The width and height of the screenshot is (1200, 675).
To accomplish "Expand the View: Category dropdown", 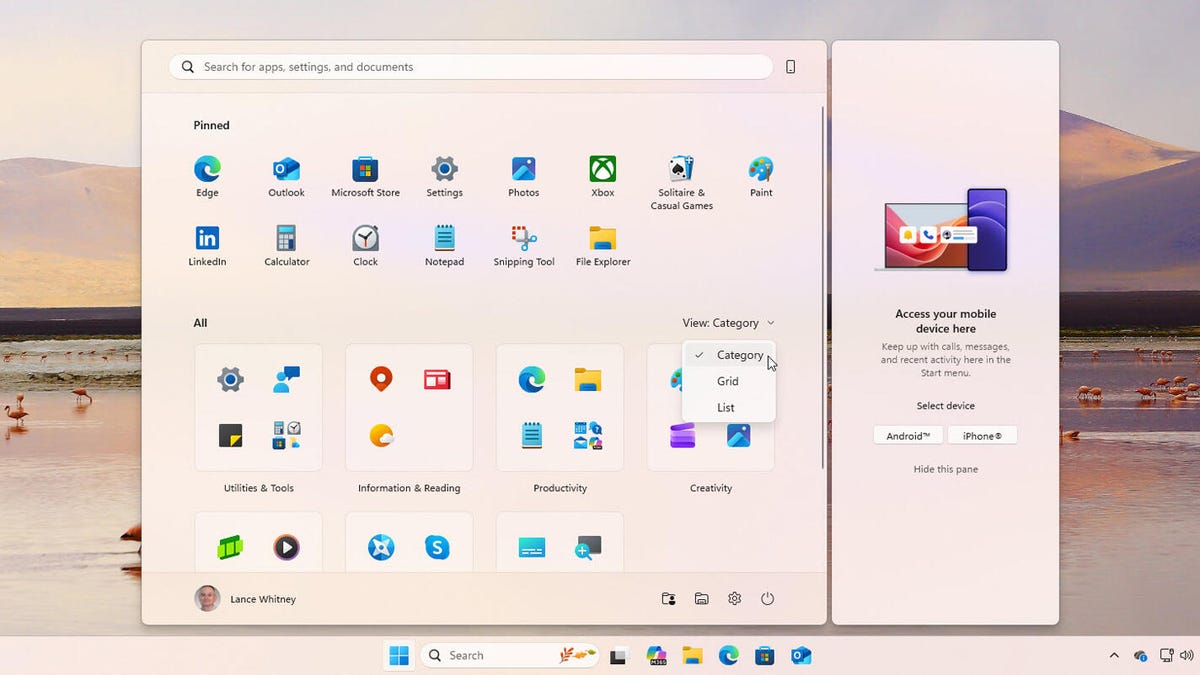I will coord(728,323).
